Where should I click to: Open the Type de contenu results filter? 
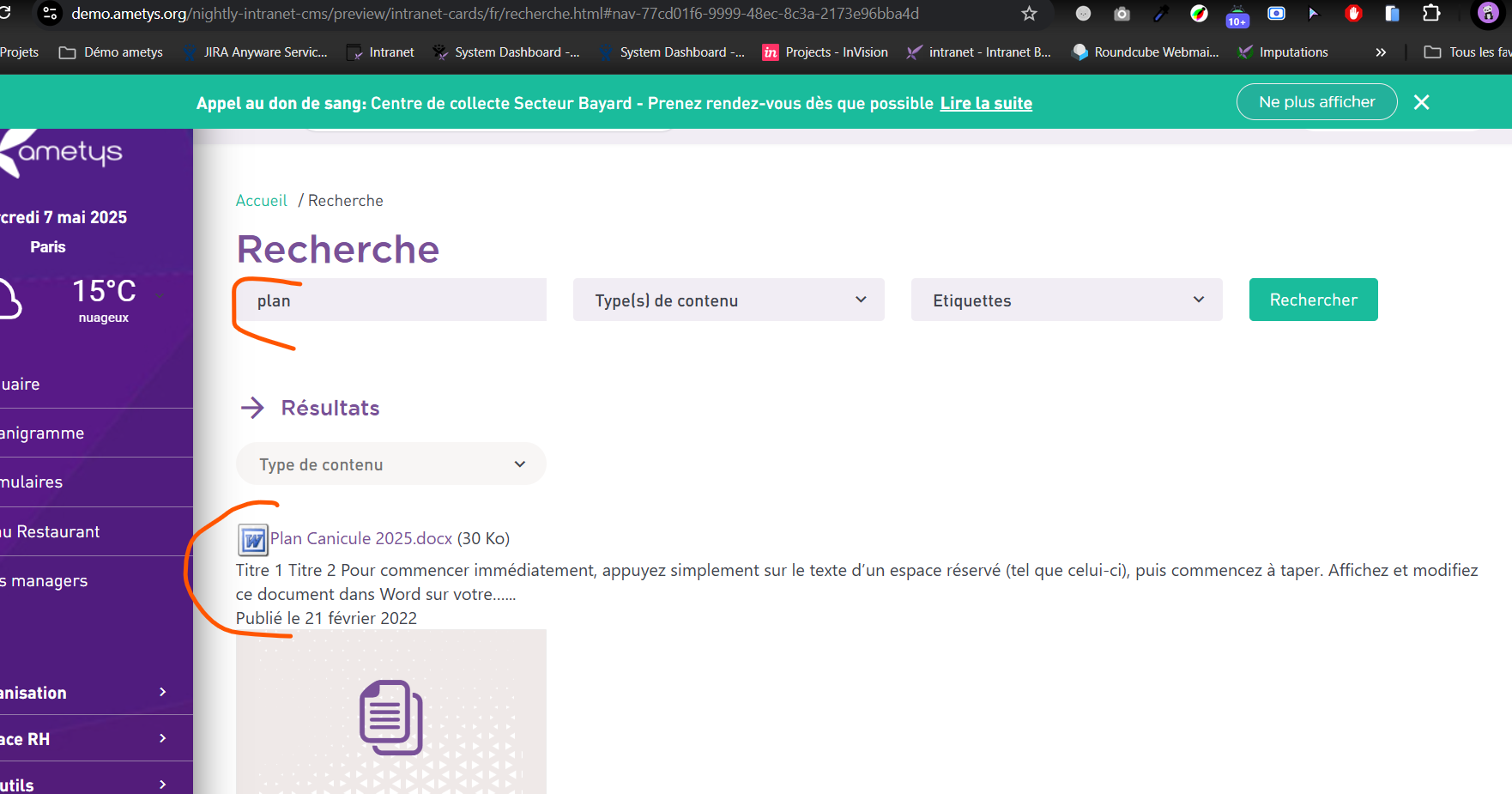(x=391, y=464)
